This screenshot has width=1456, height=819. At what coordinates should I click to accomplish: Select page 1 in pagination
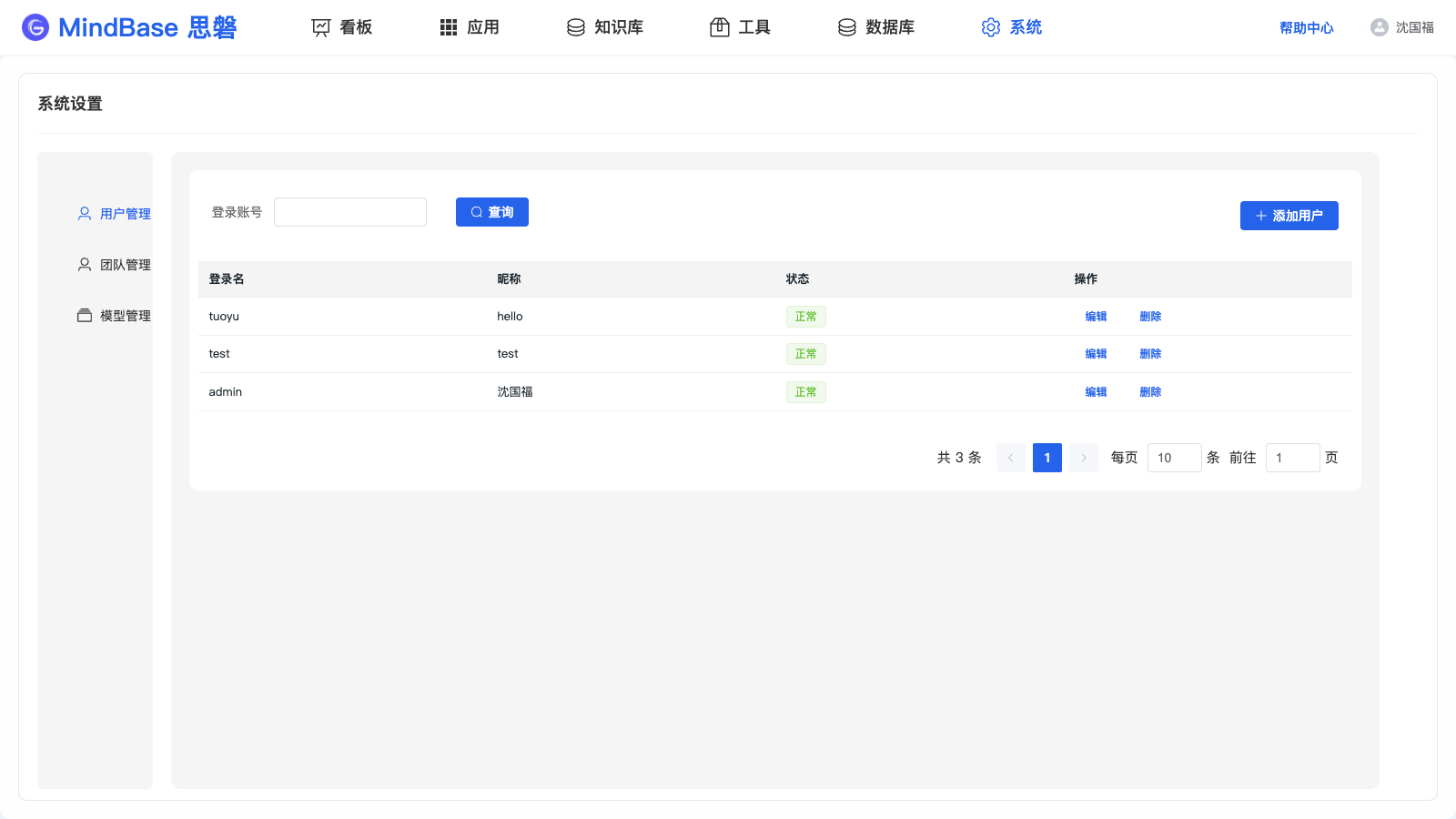tap(1047, 458)
